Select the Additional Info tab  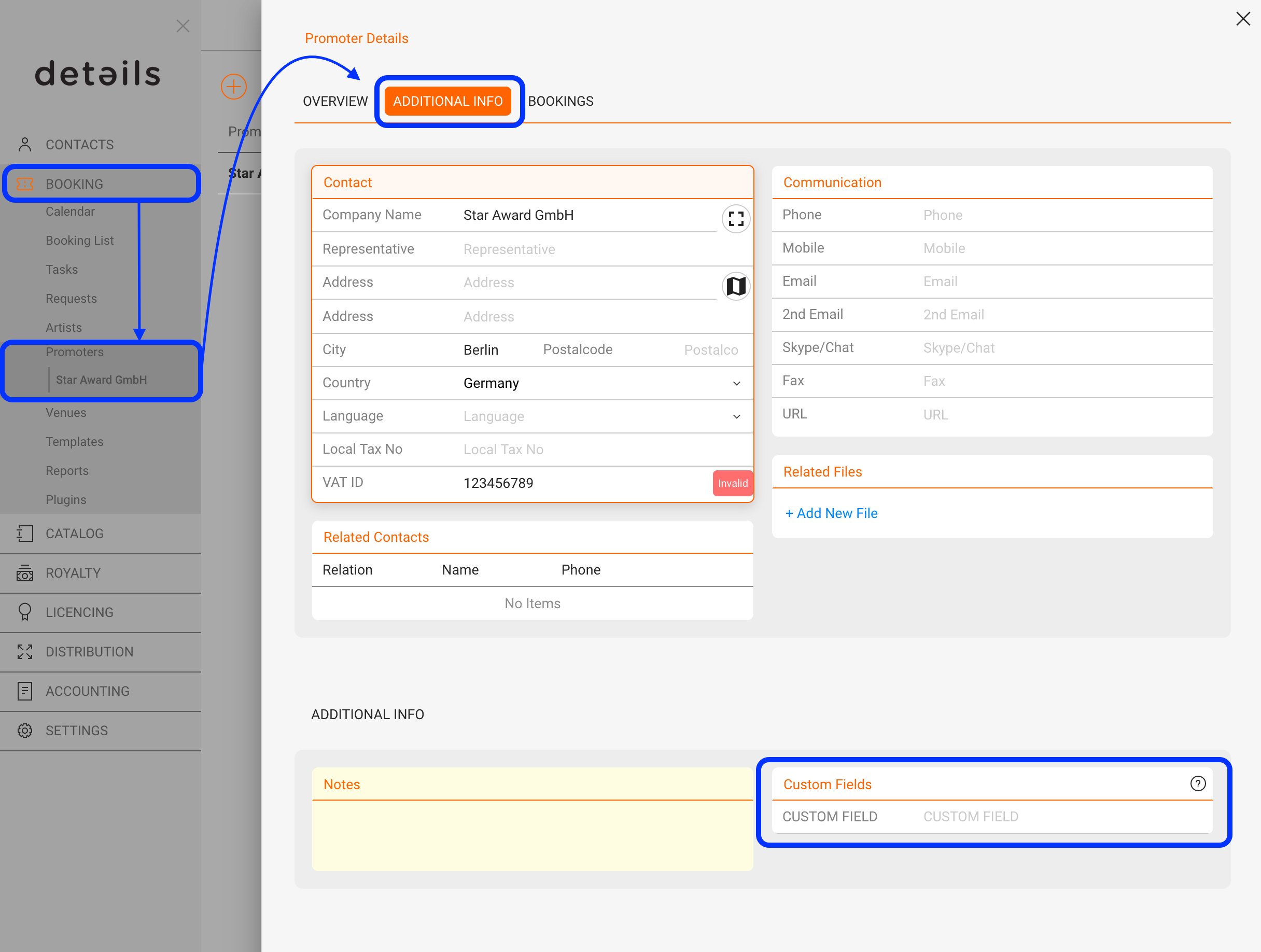447,101
